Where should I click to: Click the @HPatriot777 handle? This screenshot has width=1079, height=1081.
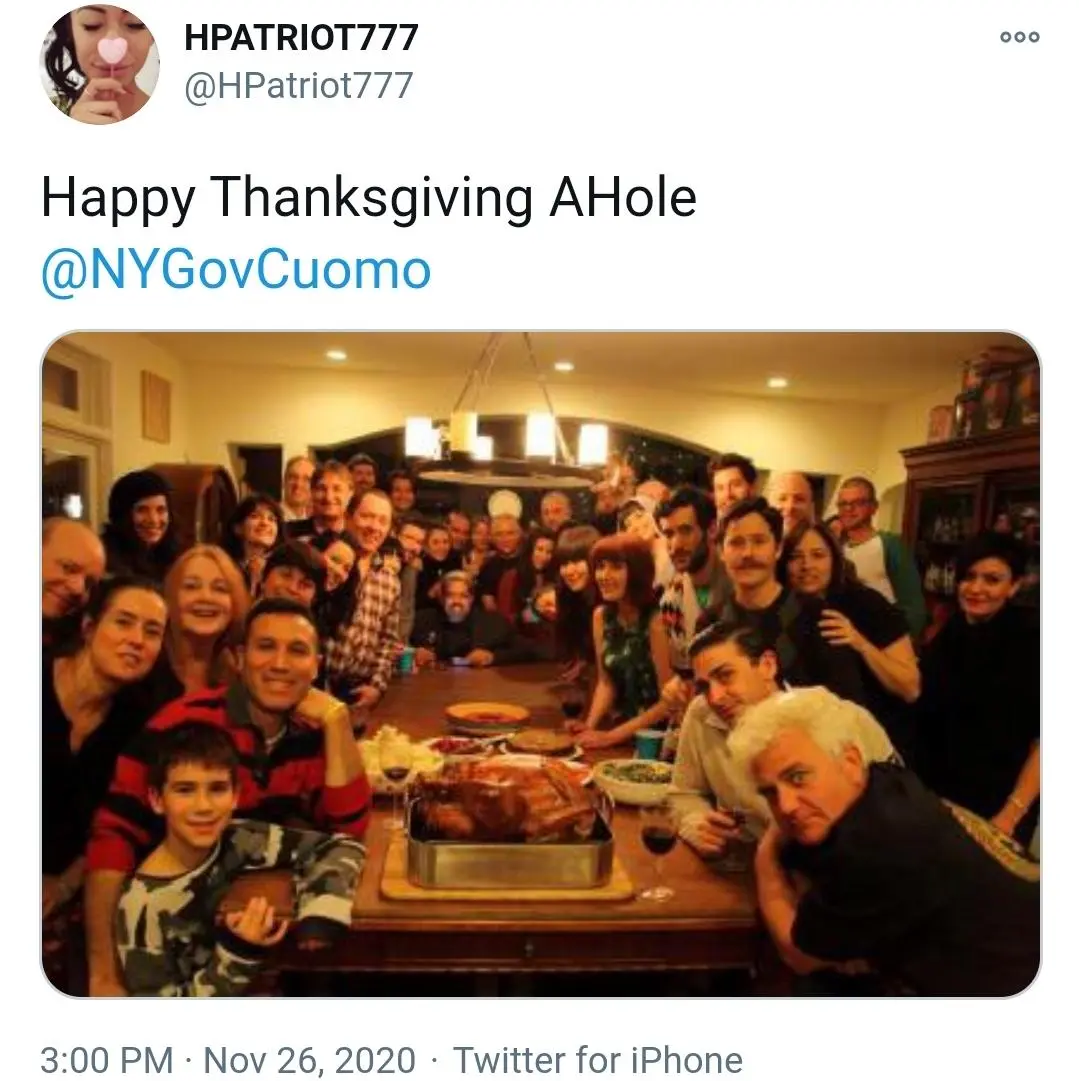(298, 85)
